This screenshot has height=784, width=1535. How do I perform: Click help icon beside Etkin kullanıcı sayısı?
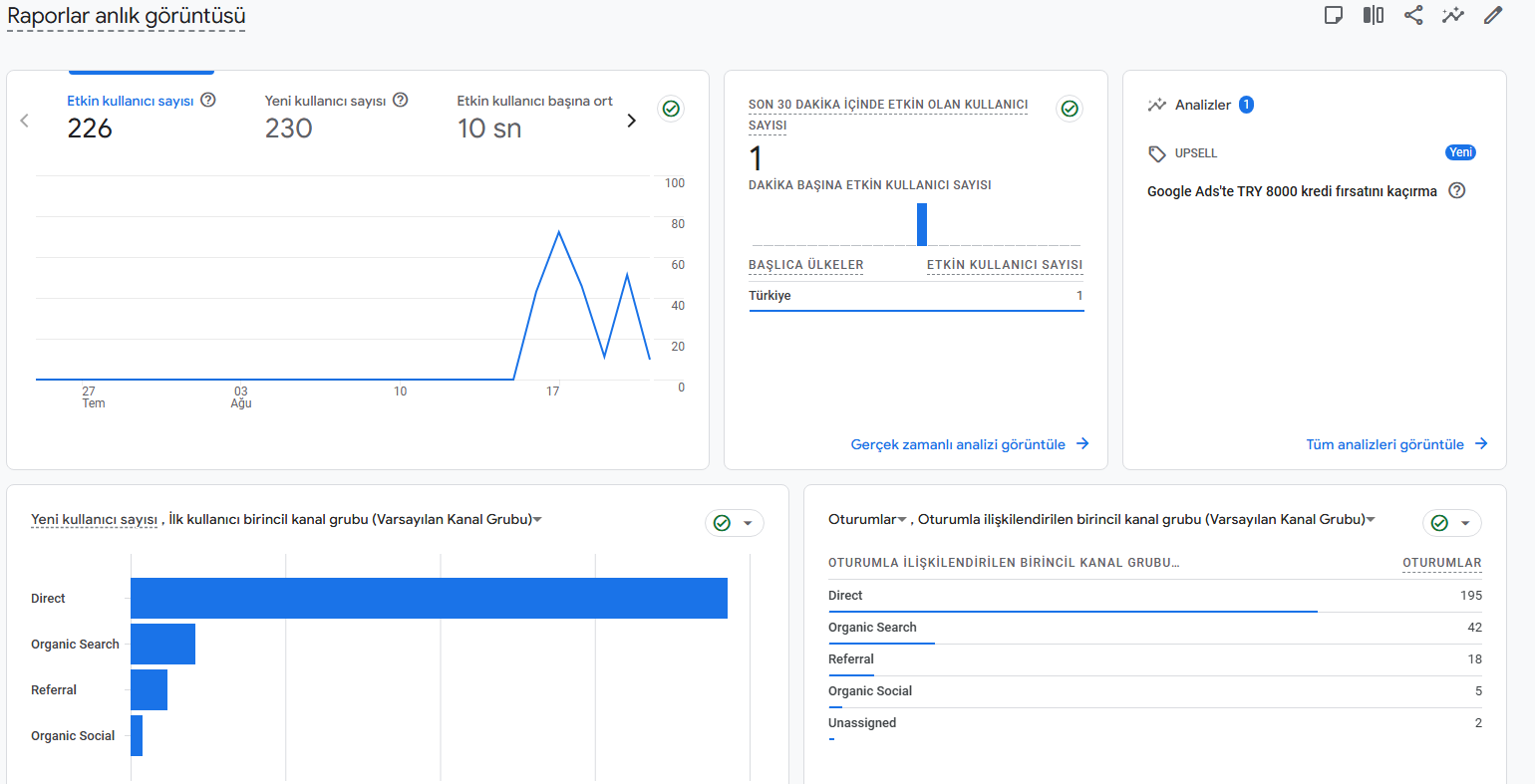208,100
